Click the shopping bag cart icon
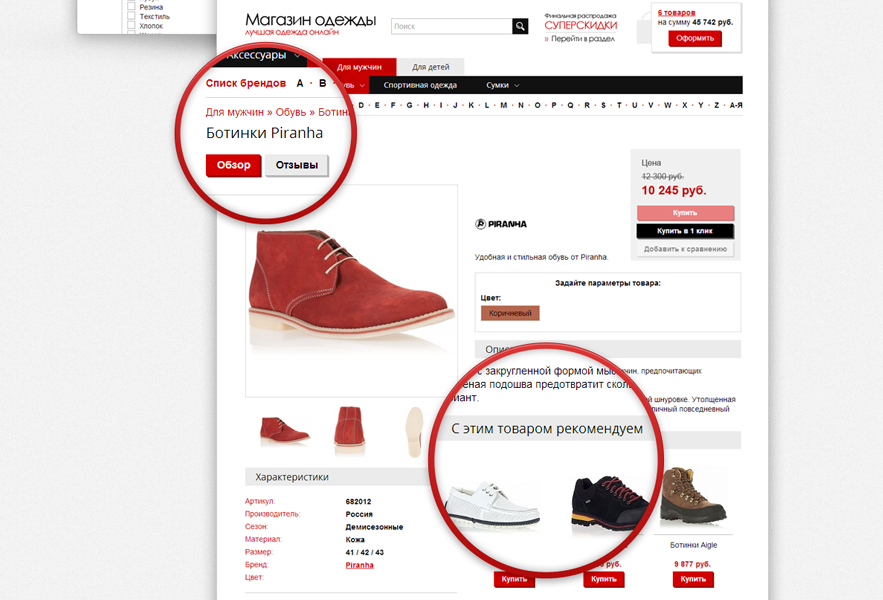The width and height of the screenshot is (883, 600). (644, 29)
